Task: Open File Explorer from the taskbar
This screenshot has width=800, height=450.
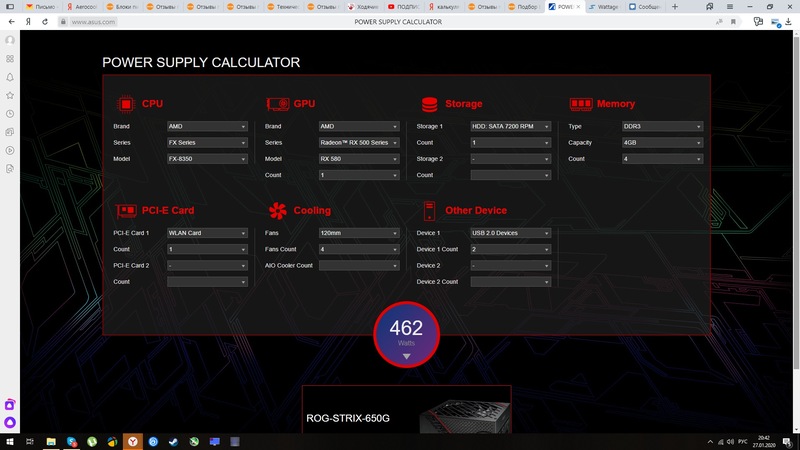Action: (x=51, y=441)
